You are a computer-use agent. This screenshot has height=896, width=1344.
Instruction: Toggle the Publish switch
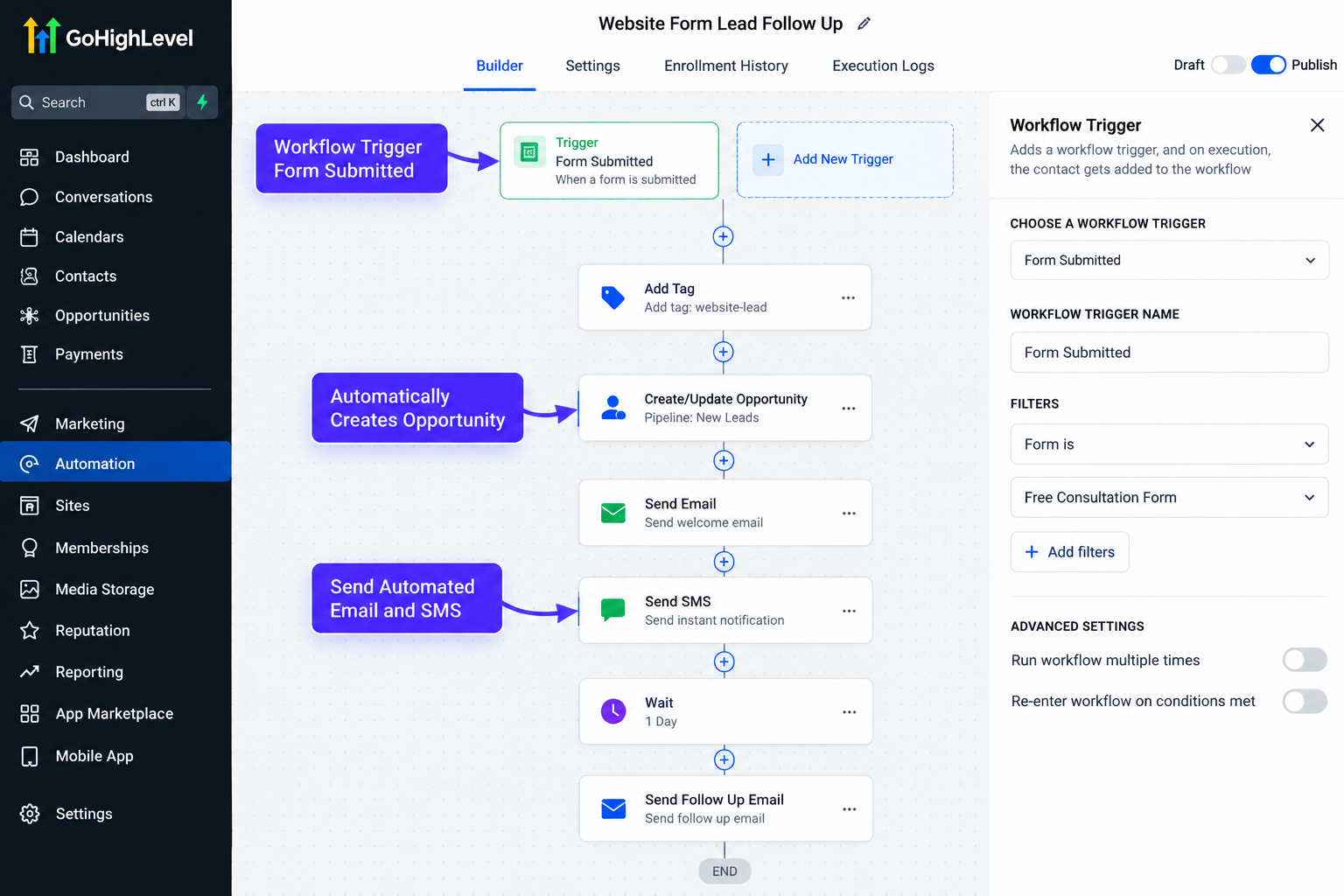[1269, 65]
